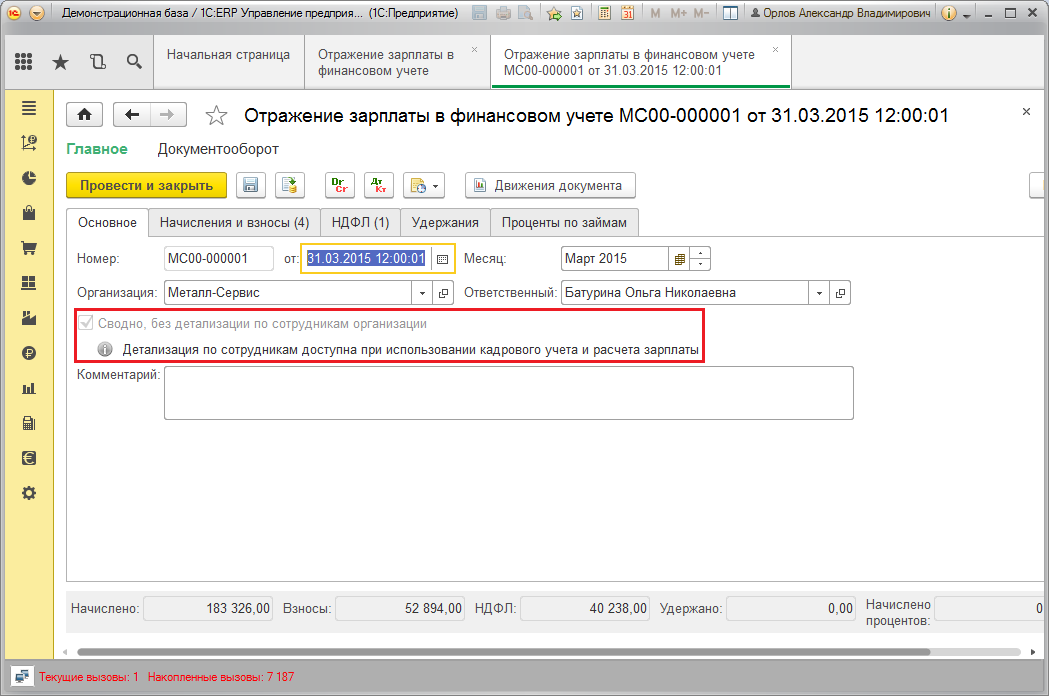Toggle the 'Сводно, без детализации' checkbox

[x=86, y=323]
